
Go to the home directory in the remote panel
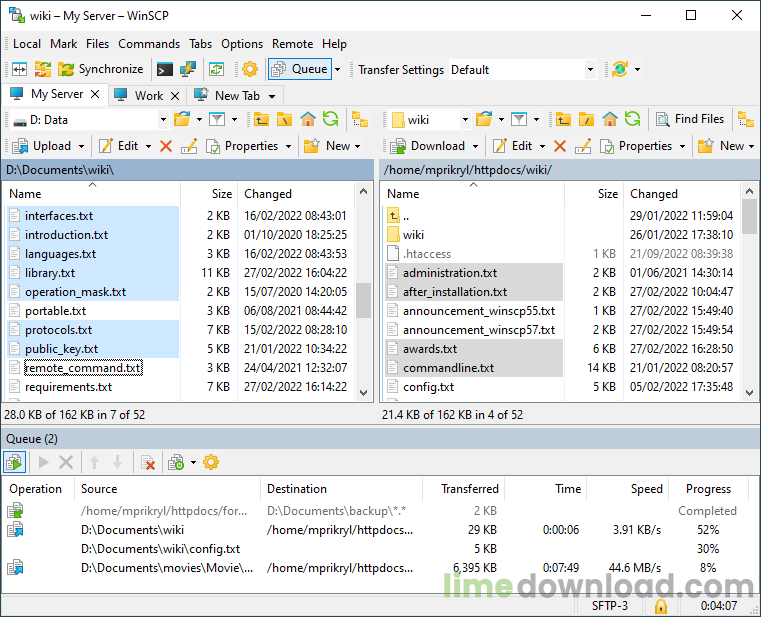pyautogui.click(x=609, y=119)
